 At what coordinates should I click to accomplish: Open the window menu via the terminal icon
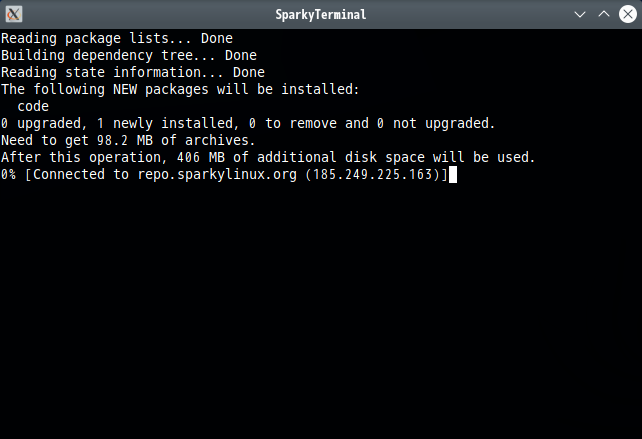tap(14, 14)
